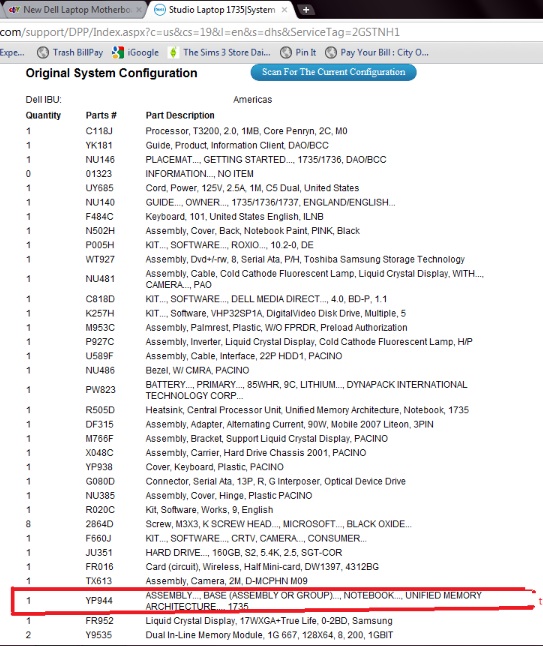Viewport: 543px width, 646px height.
Task: Select the Studio Laptop 1735 System tab
Action: point(222,9)
